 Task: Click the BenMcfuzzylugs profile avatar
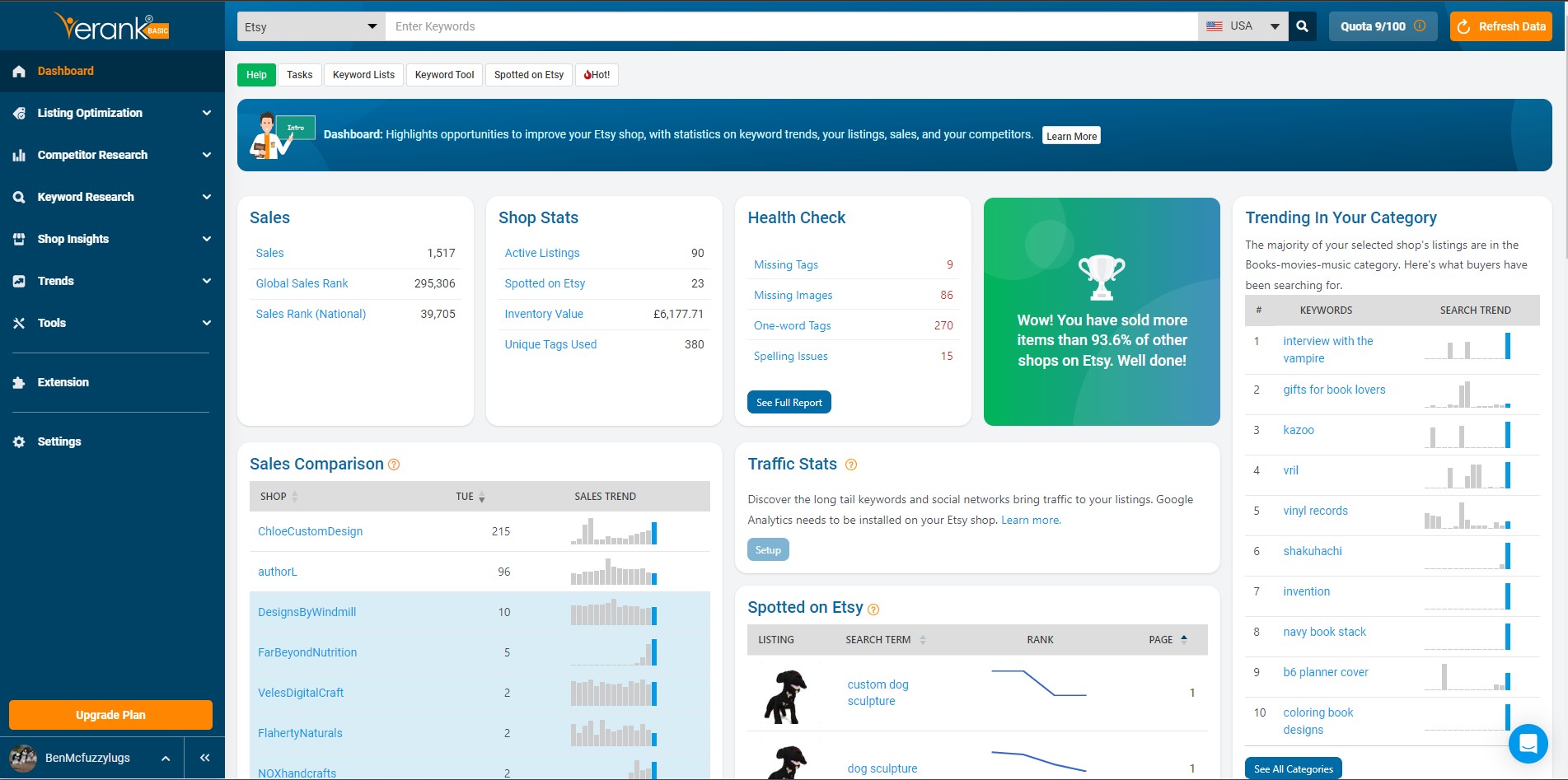(x=23, y=758)
